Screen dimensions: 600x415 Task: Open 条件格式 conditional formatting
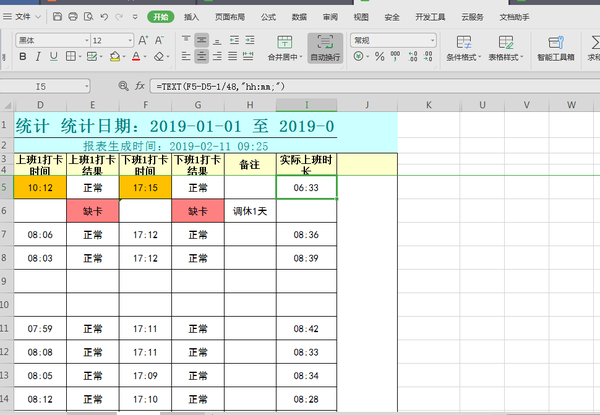pyautogui.click(x=464, y=48)
